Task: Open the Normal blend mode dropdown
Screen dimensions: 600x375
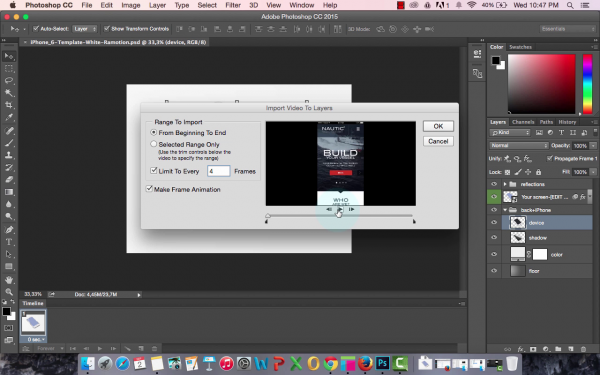Action: point(519,145)
